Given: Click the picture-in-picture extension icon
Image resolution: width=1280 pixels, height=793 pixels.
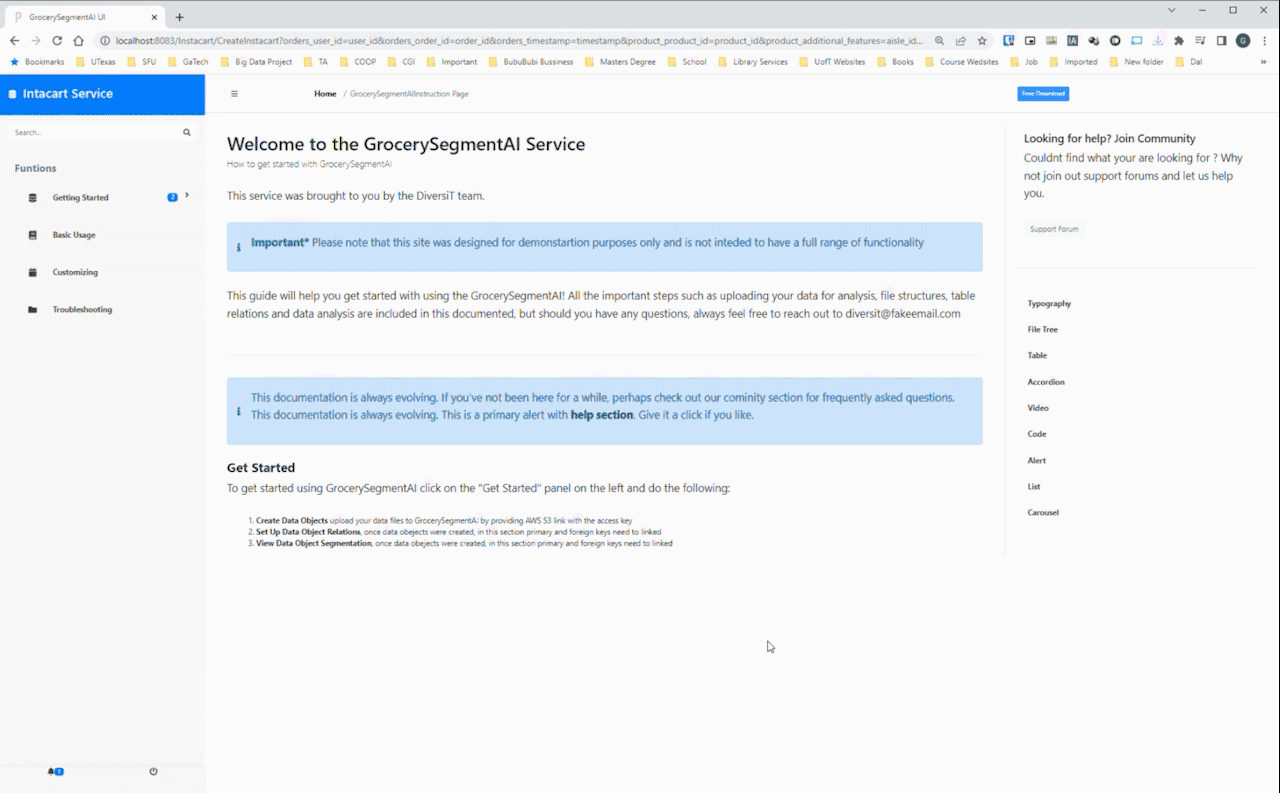Looking at the screenshot, I should tap(1030, 41).
